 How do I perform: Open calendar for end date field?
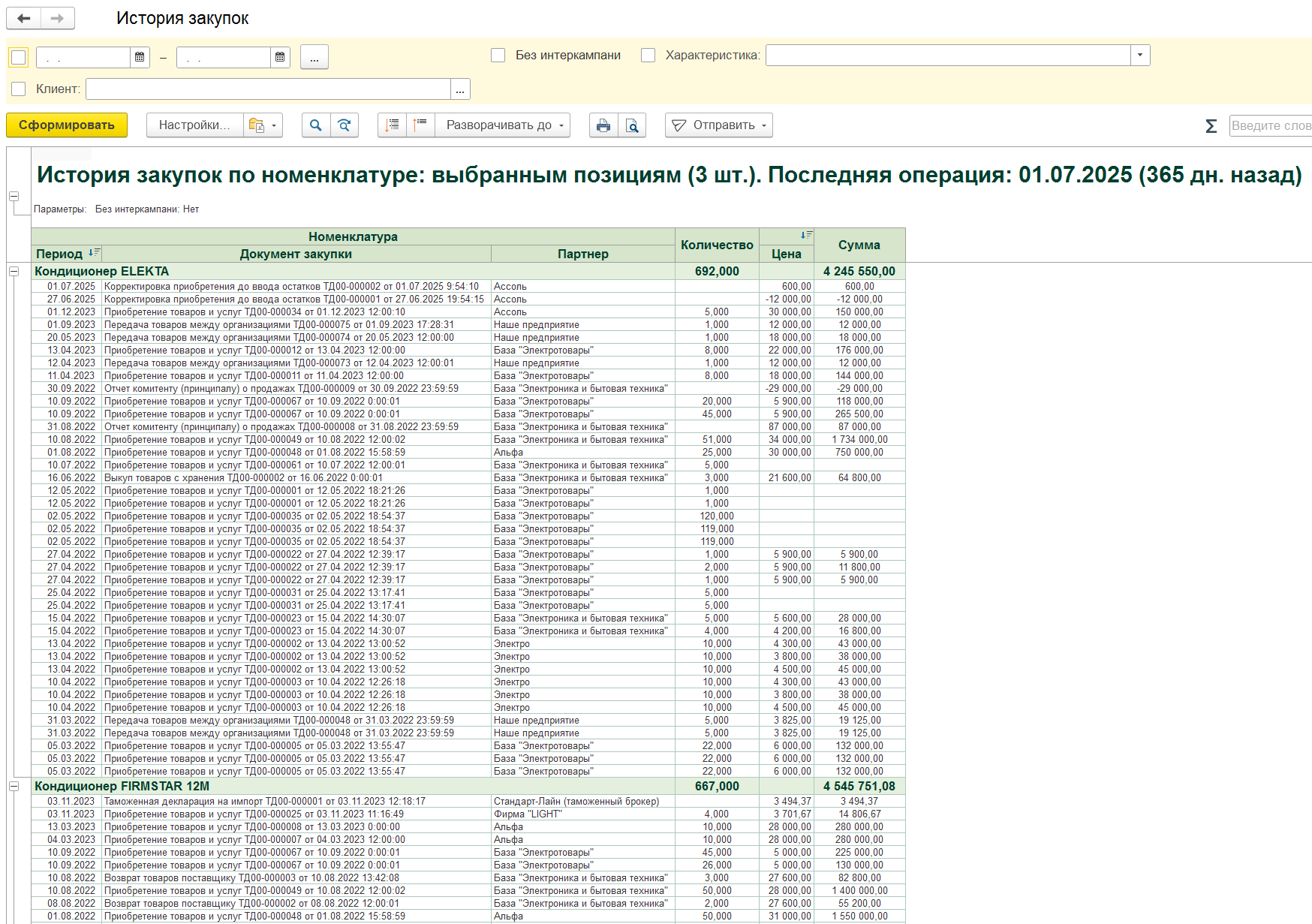pos(280,57)
